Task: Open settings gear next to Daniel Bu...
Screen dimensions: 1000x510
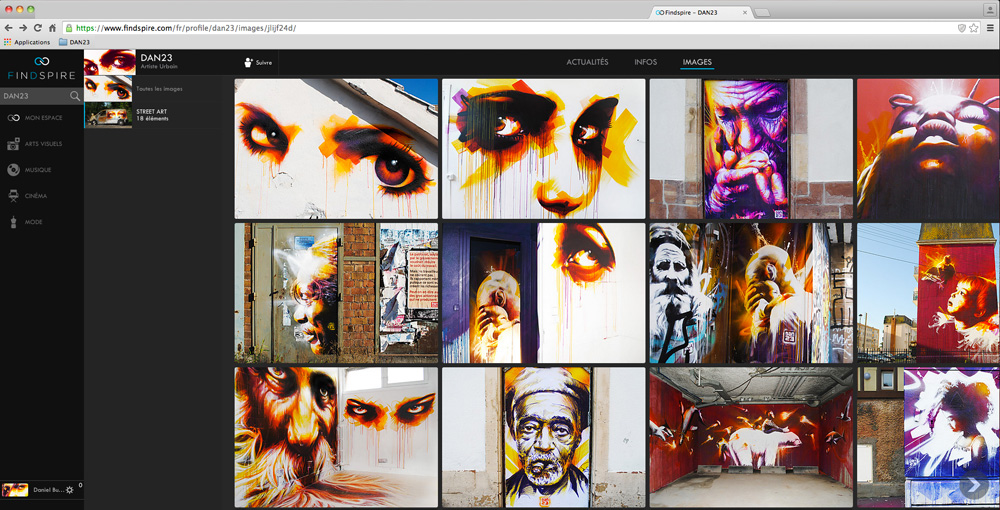Action: tap(70, 490)
